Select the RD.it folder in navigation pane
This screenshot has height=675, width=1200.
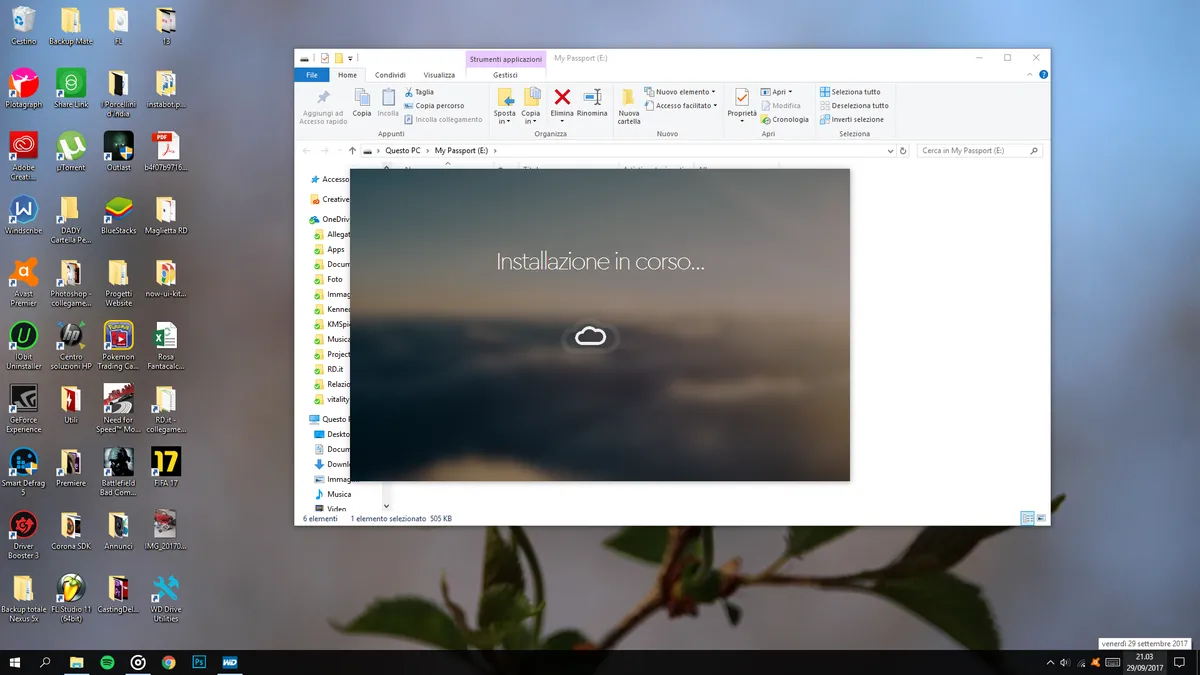(331, 369)
